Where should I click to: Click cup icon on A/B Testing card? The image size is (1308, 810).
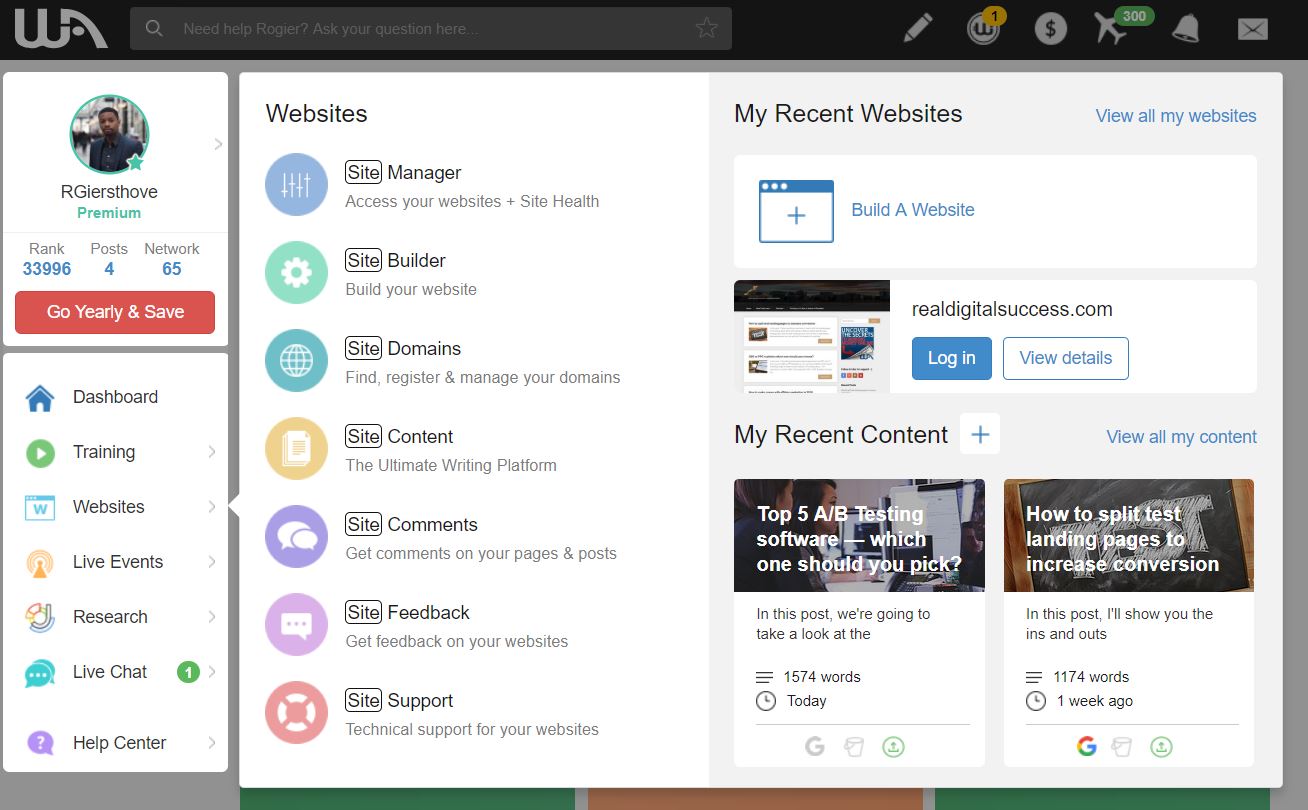(x=853, y=746)
